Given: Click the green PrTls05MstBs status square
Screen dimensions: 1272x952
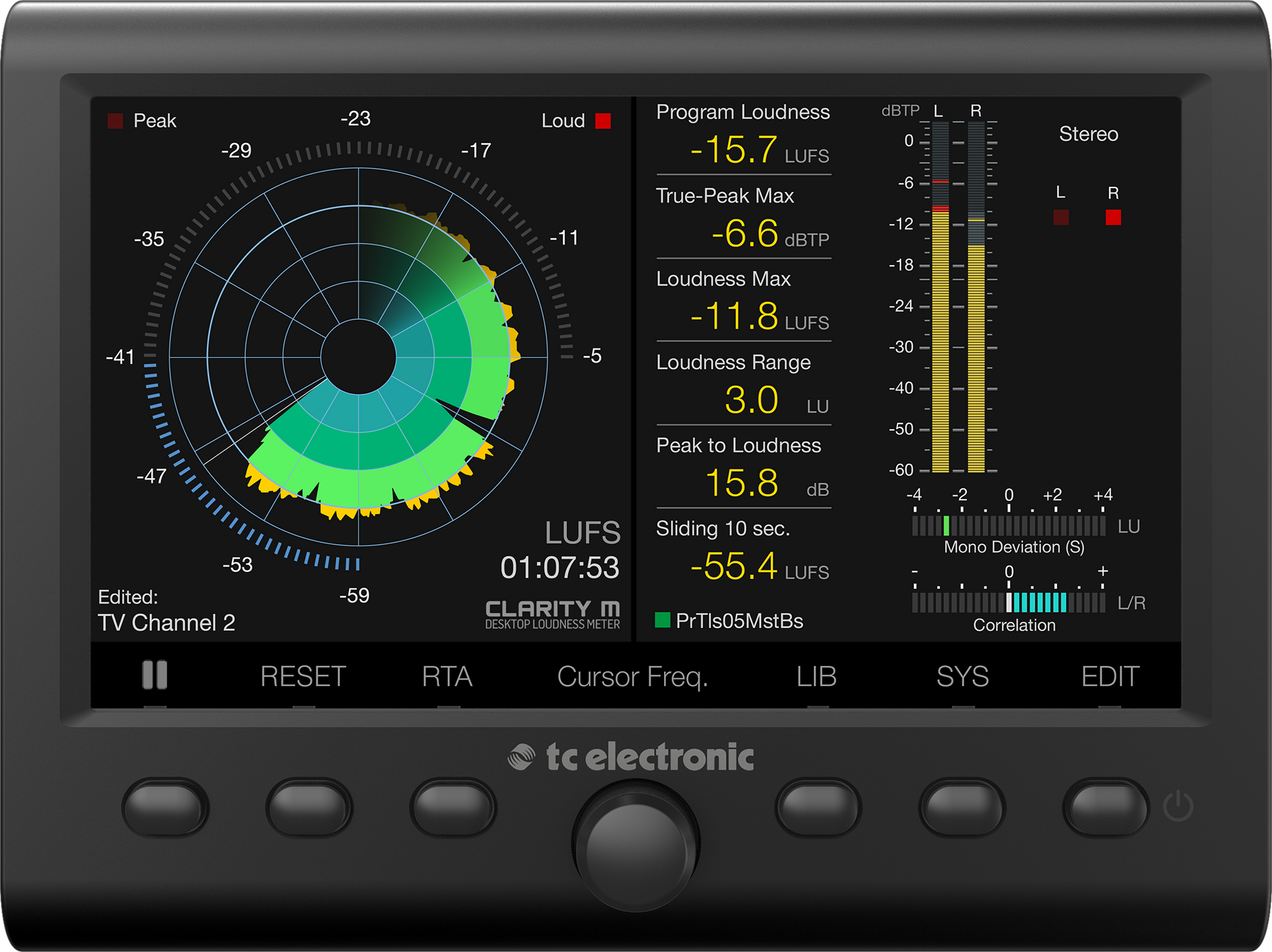Looking at the screenshot, I should pos(662,620).
